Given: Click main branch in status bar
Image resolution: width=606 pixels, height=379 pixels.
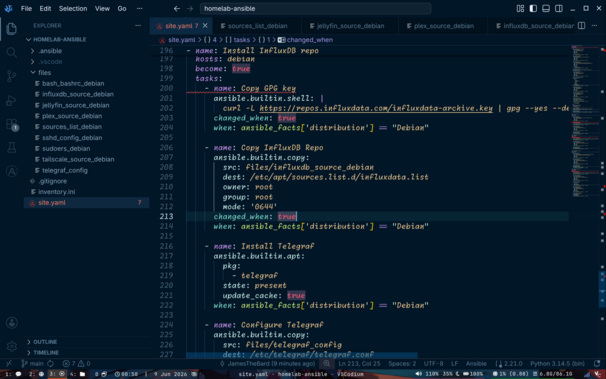Looking at the screenshot, I should 32,364.
